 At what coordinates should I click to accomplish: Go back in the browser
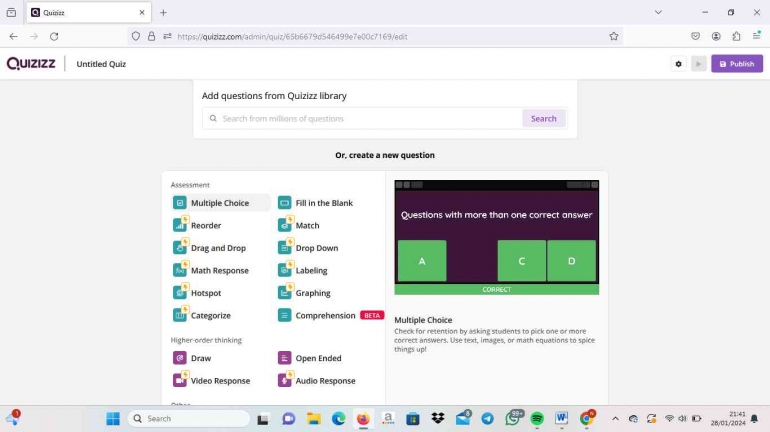pyautogui.click(x=13, y=36)
